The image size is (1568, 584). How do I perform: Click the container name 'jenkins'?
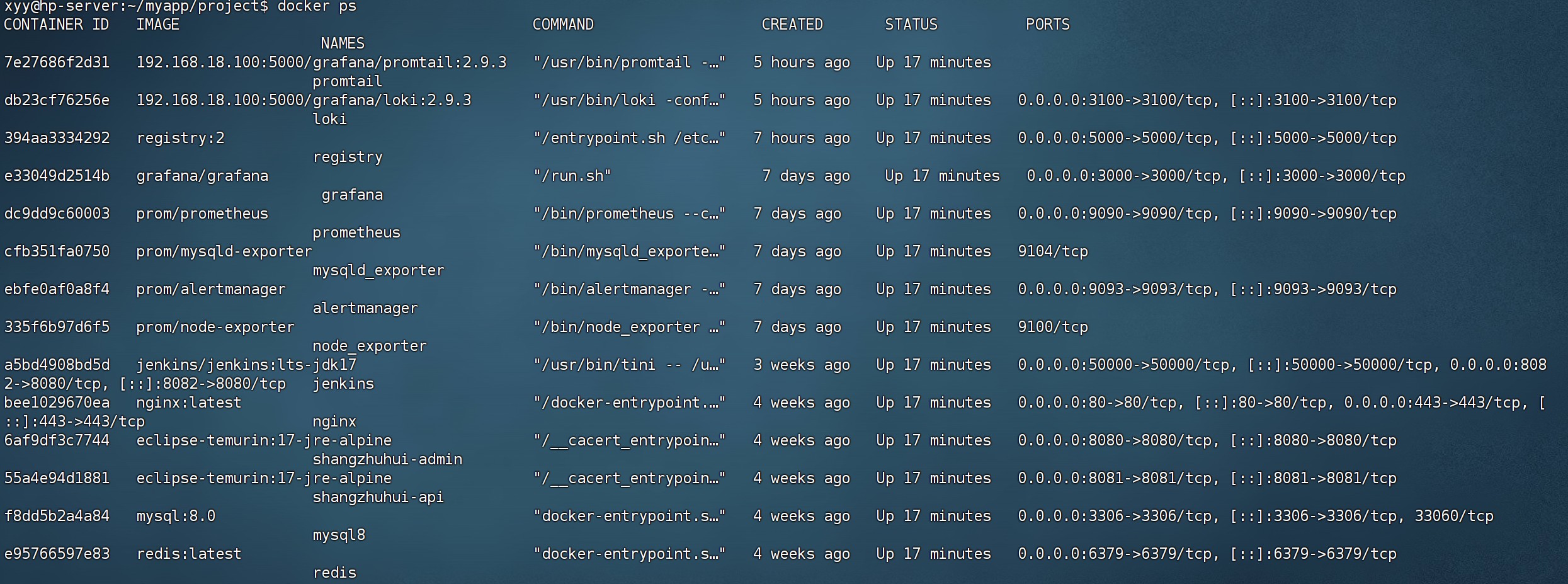click(343, 384)
